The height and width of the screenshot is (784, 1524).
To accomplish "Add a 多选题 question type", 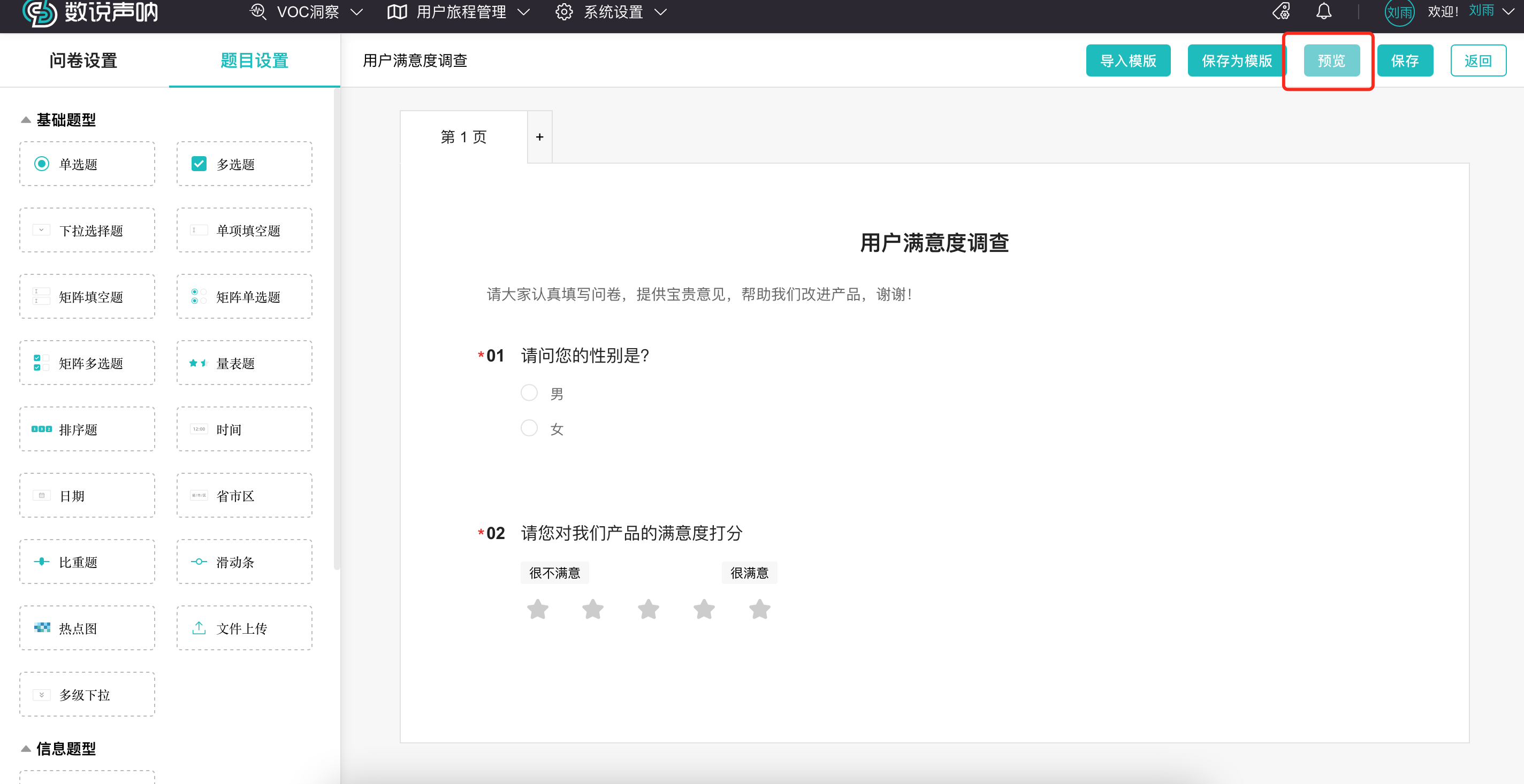I will point(245,164).
